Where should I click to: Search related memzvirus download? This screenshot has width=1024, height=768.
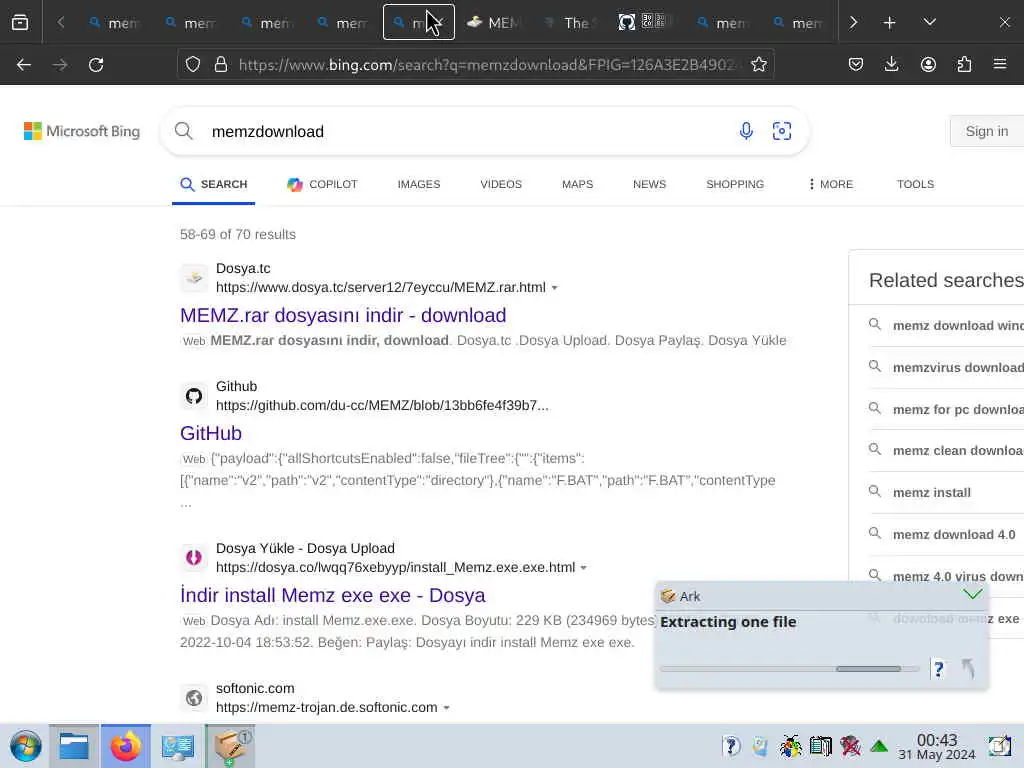[x=957, y=368]
